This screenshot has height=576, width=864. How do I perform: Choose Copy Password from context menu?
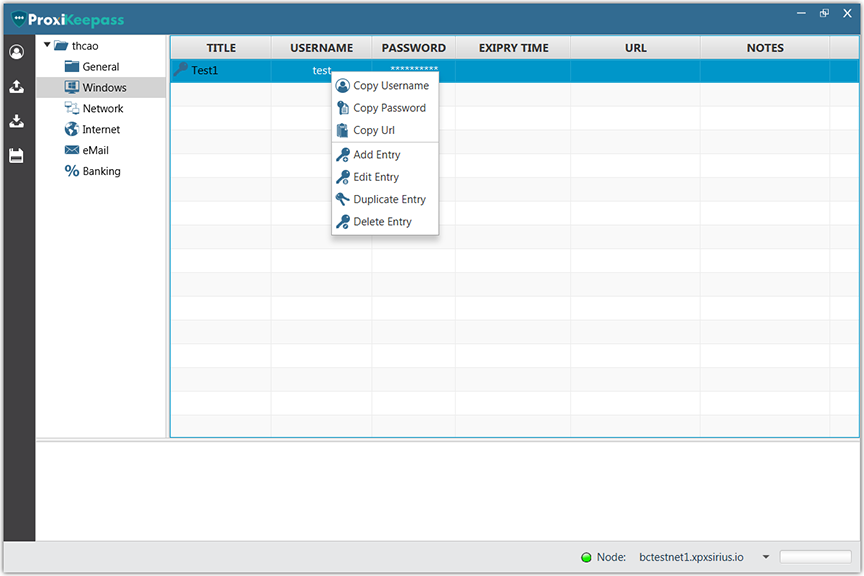[x=389, y=108]
